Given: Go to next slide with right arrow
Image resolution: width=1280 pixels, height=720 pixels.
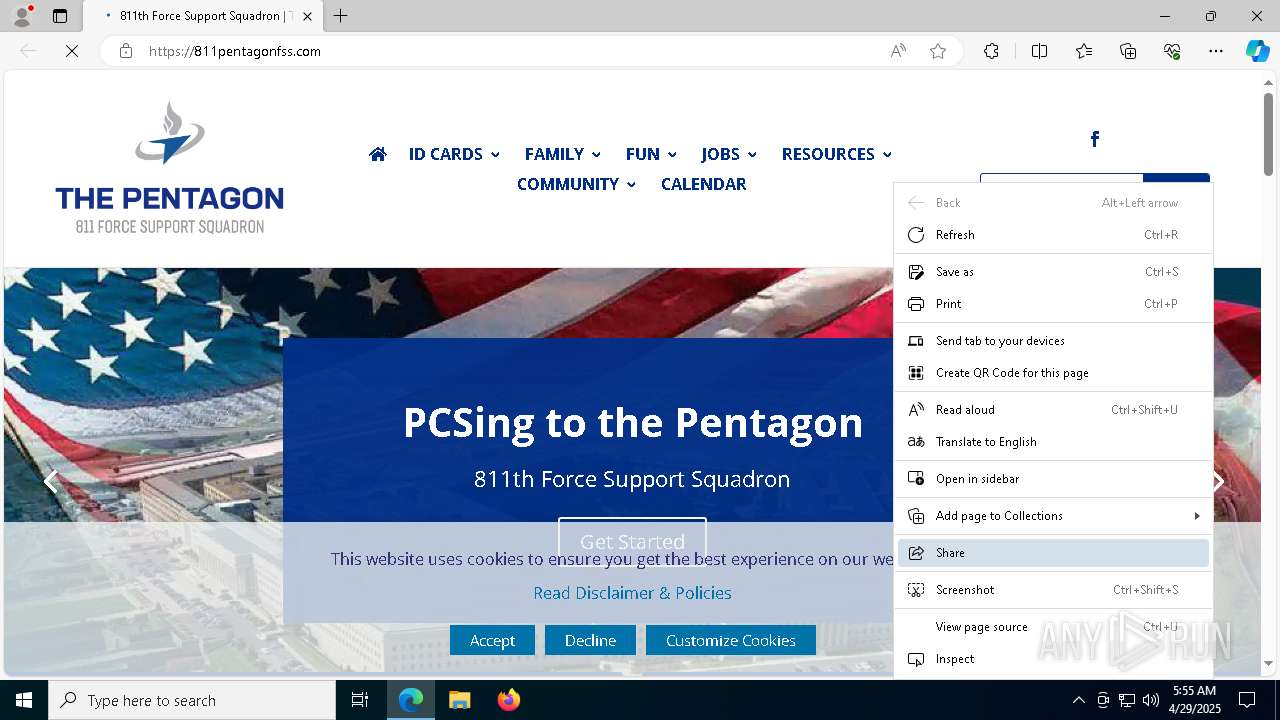Looking at the screenshot, I should (x=1219, y=481).
